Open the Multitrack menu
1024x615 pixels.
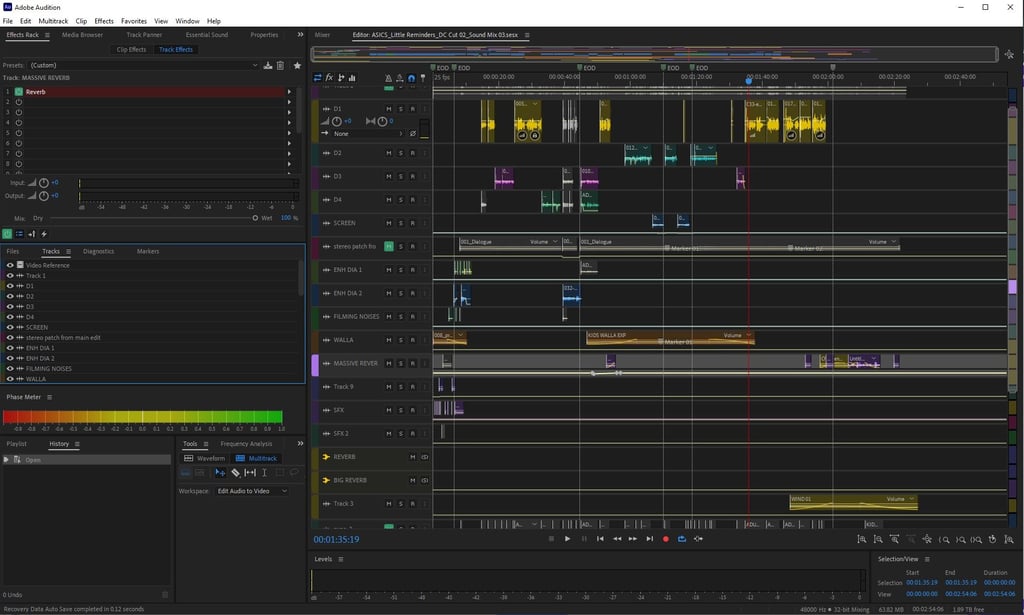[53, 21]
